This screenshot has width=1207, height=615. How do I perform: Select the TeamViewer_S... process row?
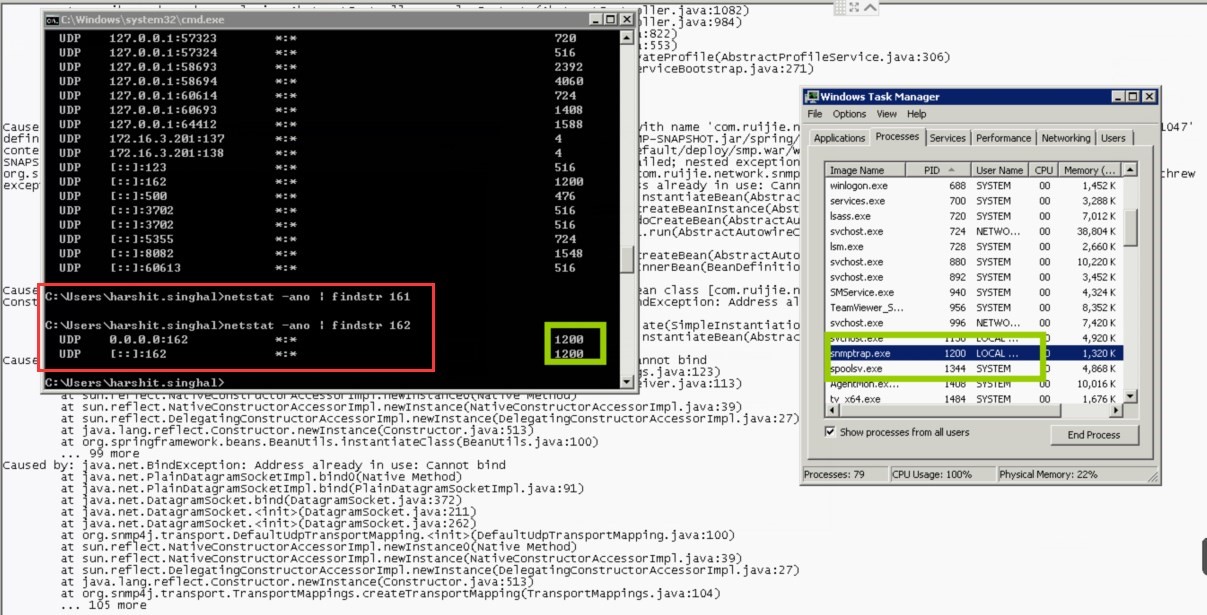(x=974, y=307)
